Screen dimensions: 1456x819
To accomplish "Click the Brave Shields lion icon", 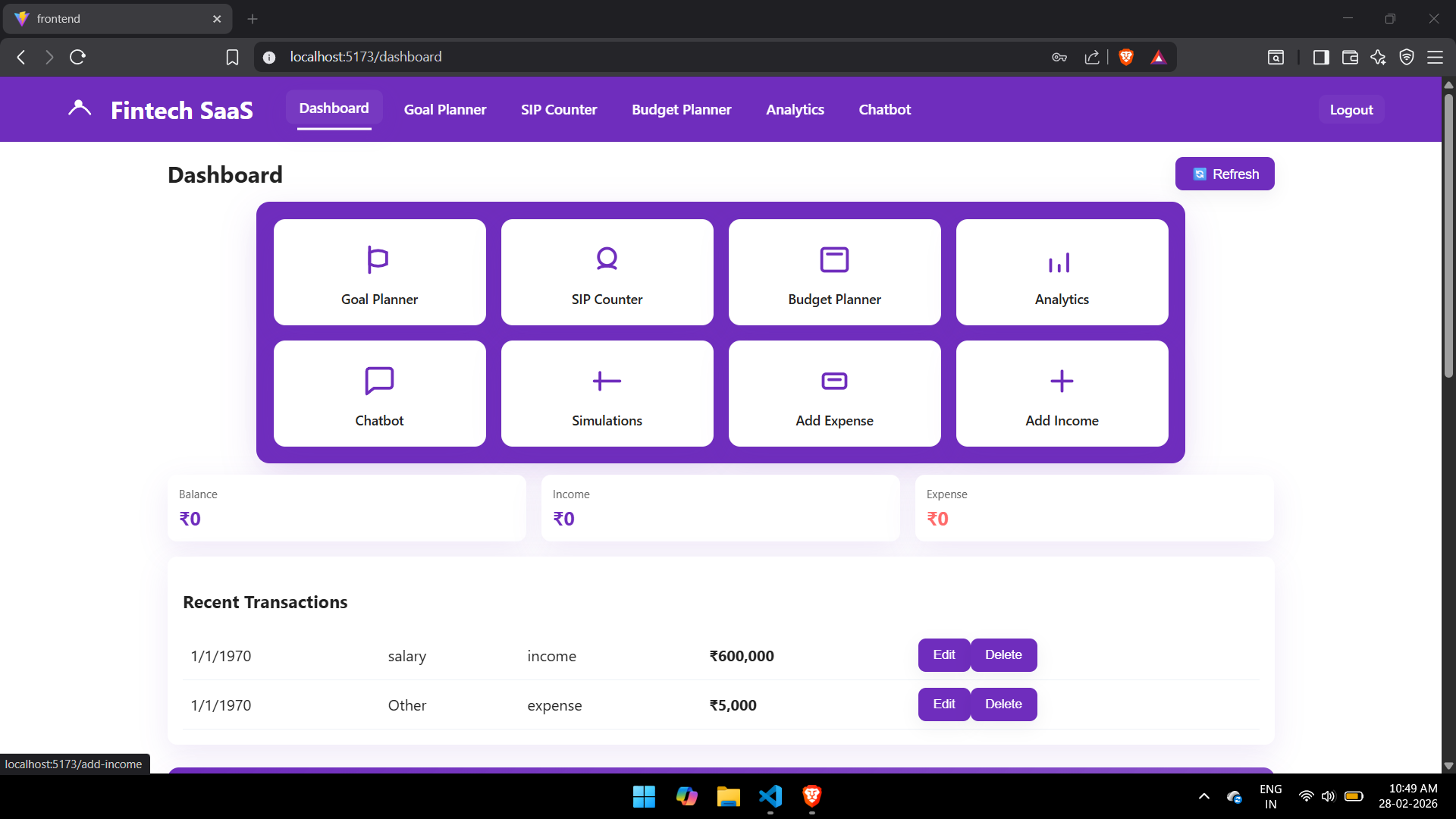I will [1126, 57].
